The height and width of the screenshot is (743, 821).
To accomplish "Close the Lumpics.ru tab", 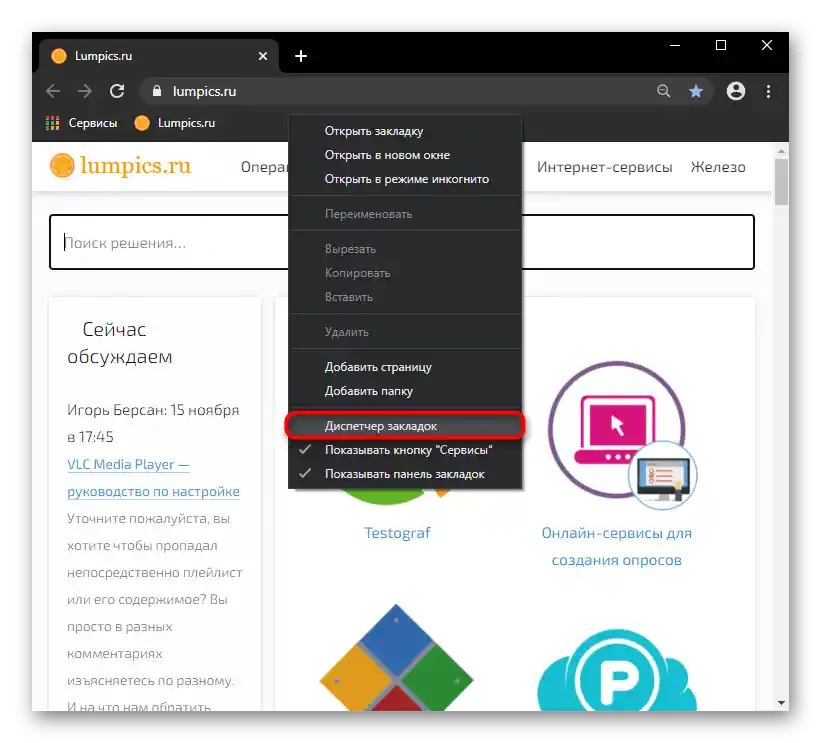I will 263,56.
